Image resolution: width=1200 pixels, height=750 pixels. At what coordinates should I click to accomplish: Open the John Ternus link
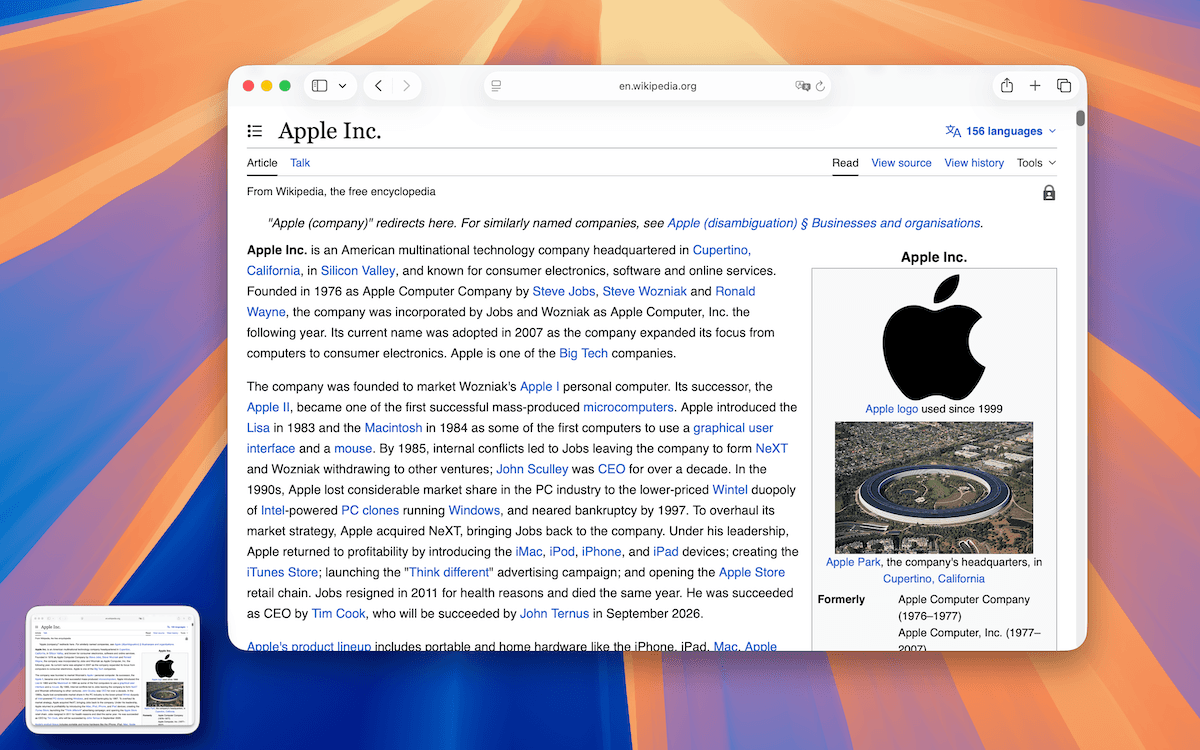pyautogui.click(x=555, y=614)
